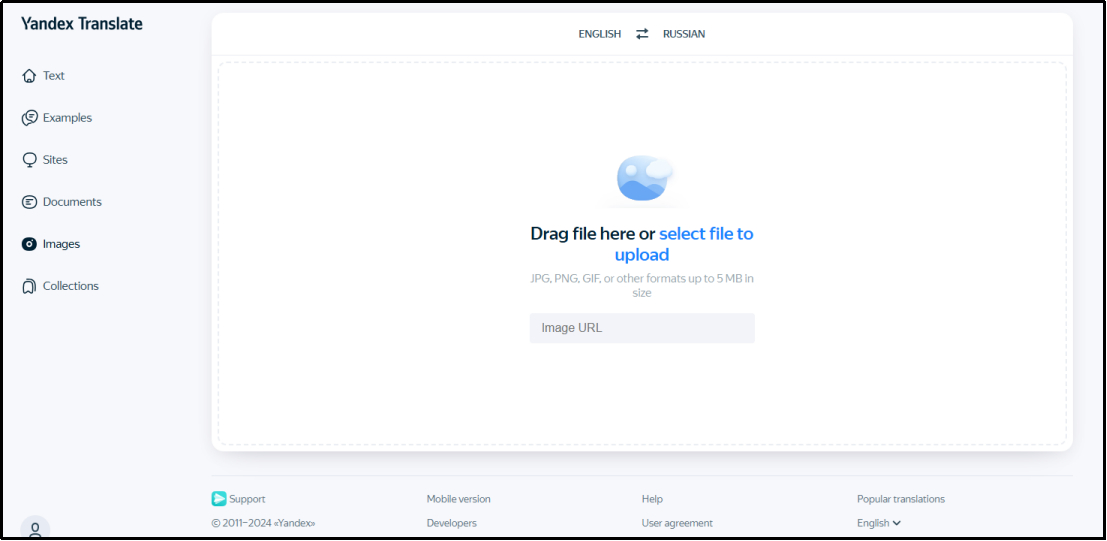Viewport: 1107px width, 541px height.
Task: Click the Documents icon in sidebar
Action: coord(29,202)
